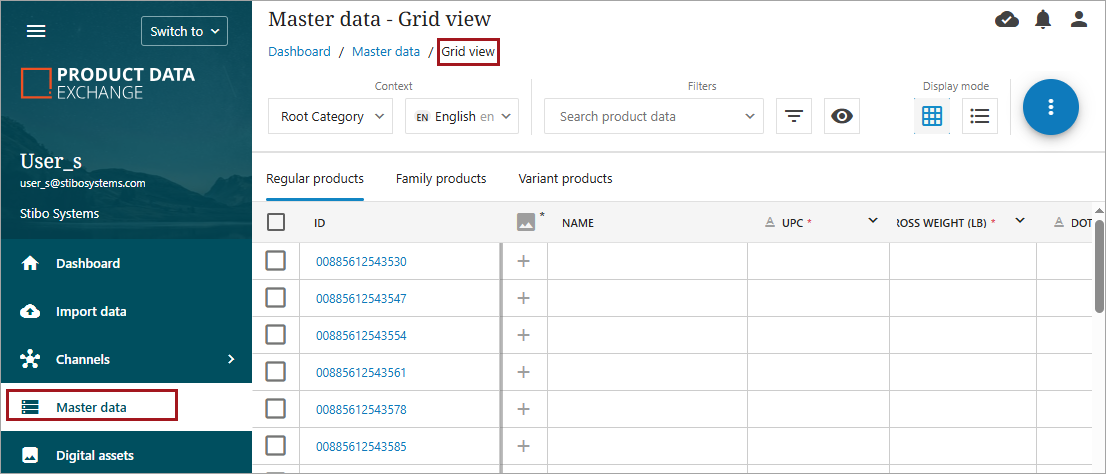Expand the Switch to dropdown
Viewport: 1106px width, 474px height.
tap(185, 31)
